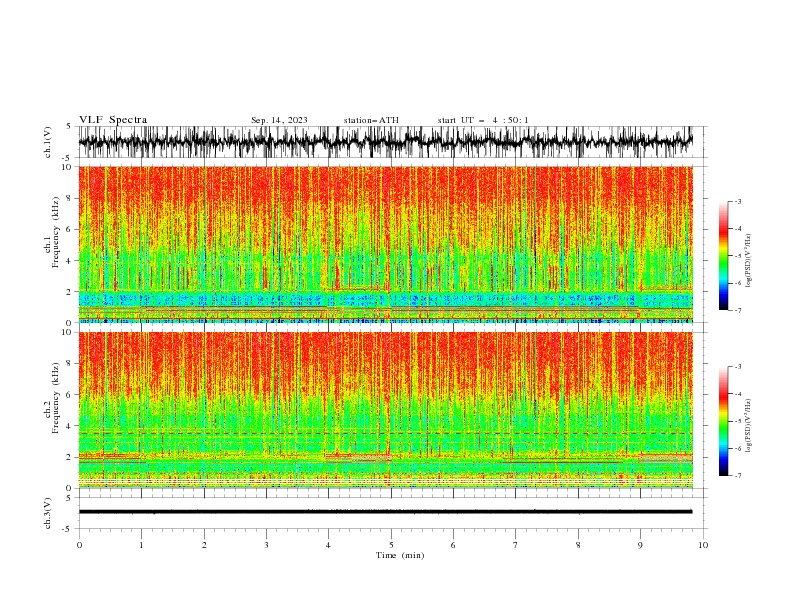
Task: Click the -7 tick on upper color bar
Action: coord(737,310)
